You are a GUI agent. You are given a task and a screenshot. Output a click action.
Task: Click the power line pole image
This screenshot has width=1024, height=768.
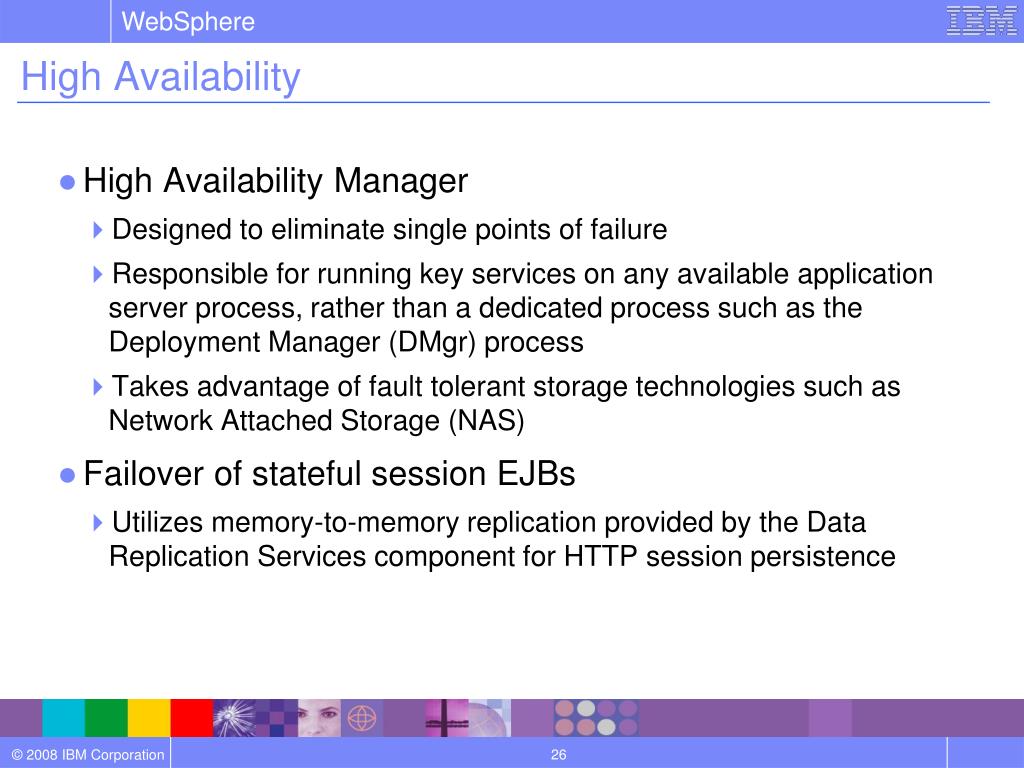447,718
